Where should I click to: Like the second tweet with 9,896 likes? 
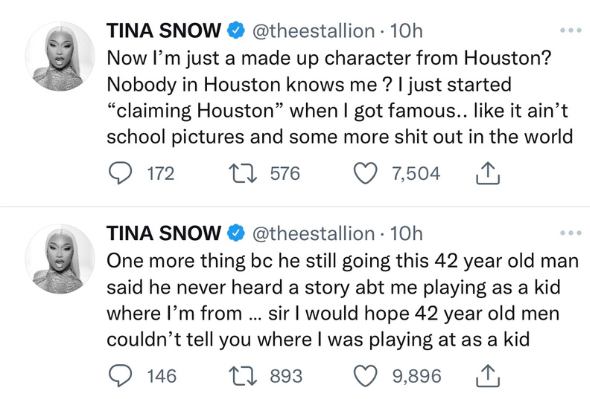pos(365,376)
